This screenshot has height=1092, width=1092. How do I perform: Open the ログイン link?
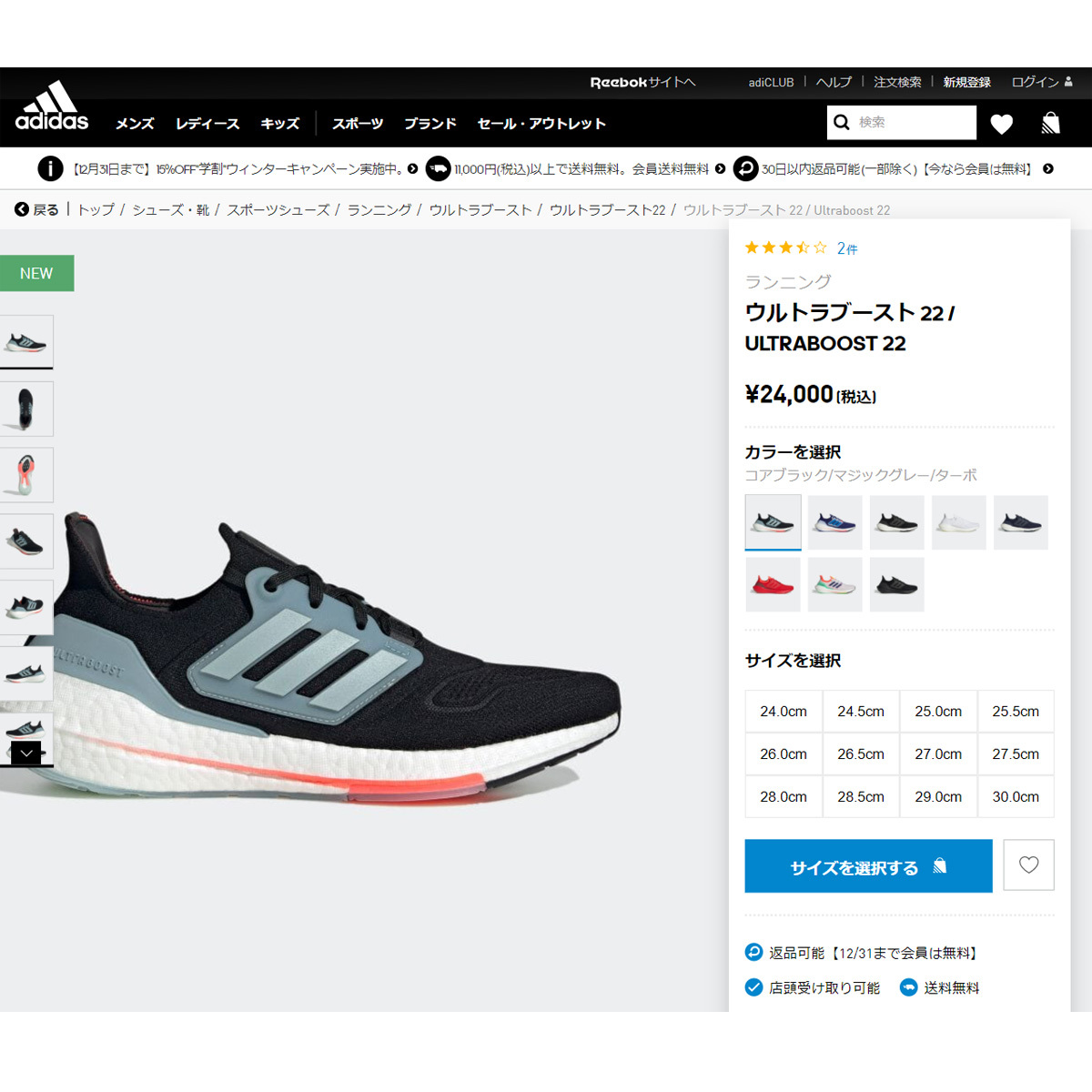coord(1036,82)
